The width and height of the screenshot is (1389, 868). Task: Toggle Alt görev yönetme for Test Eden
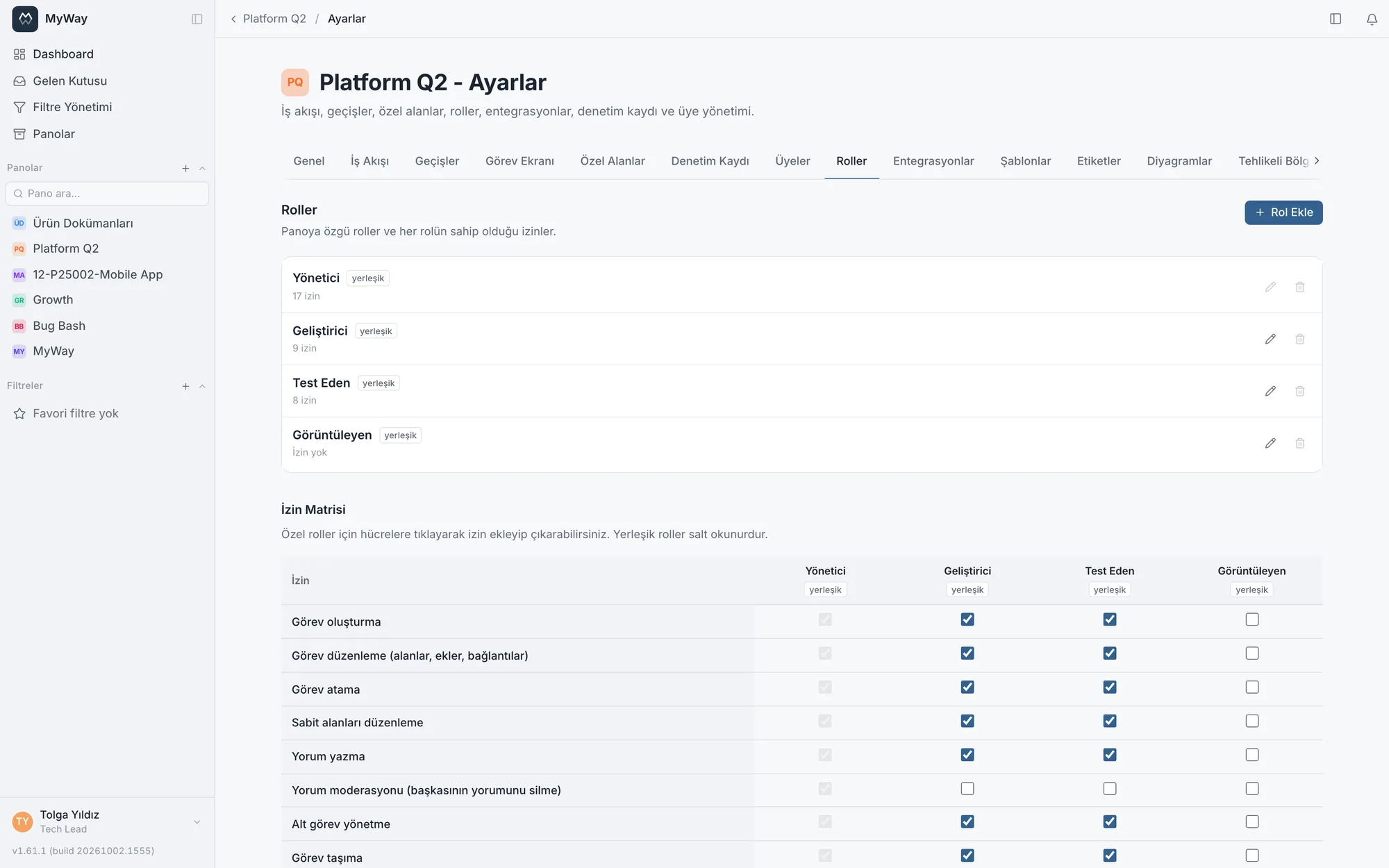[x=1110, y=821]
